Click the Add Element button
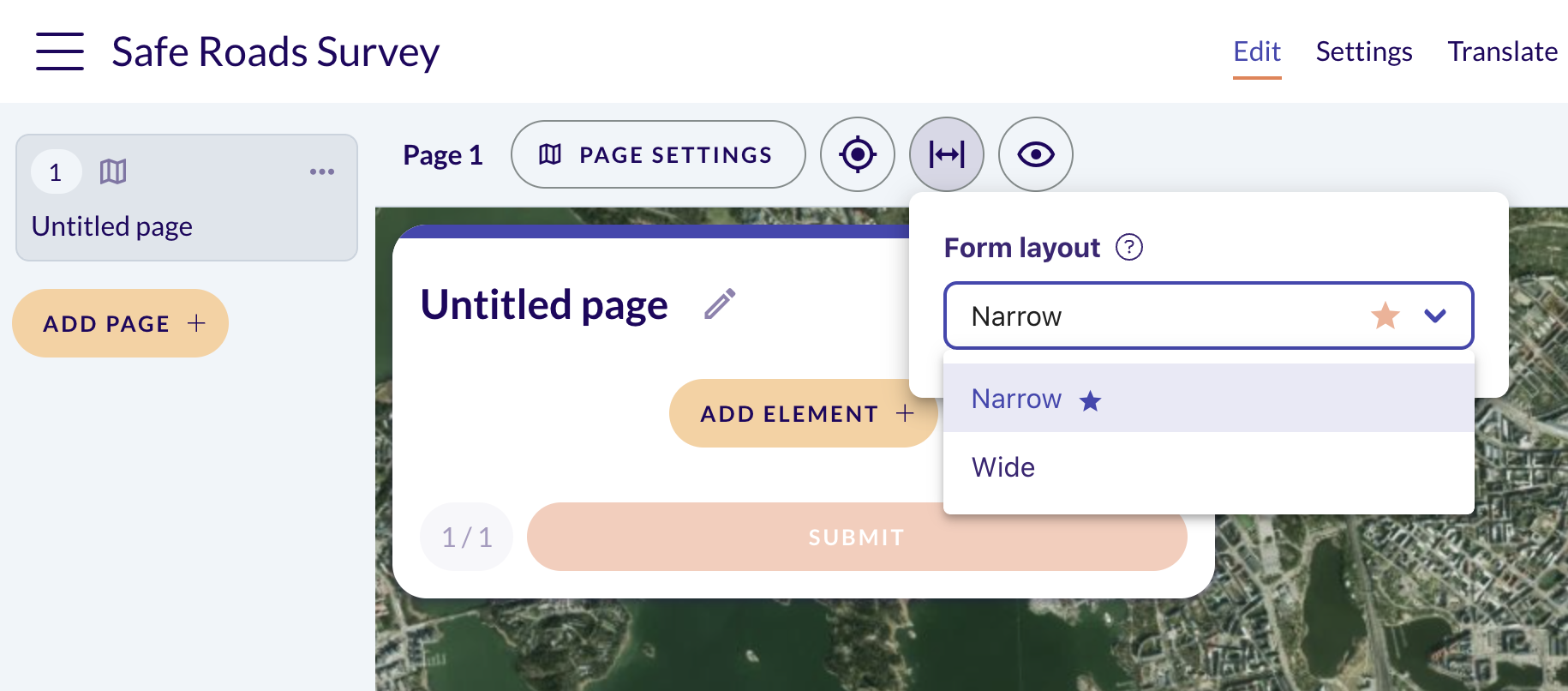1568x691 pixels. [x=804, y=413]
